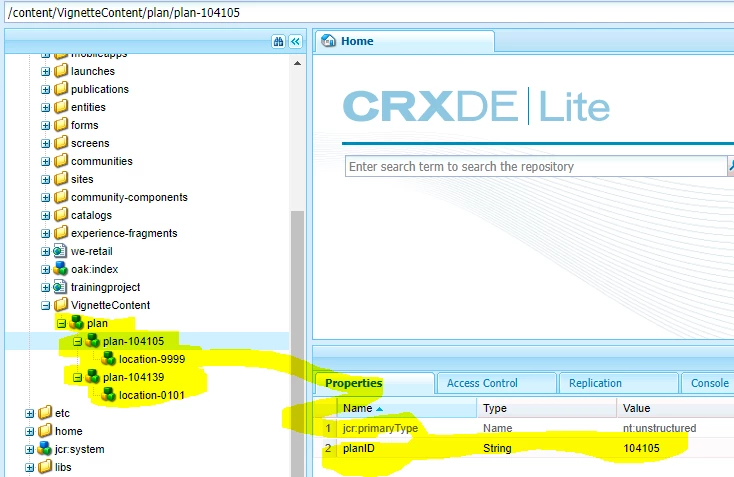Sort properties by the Value column header
Viewport: 734px width, 477px height.
(675, 408)
